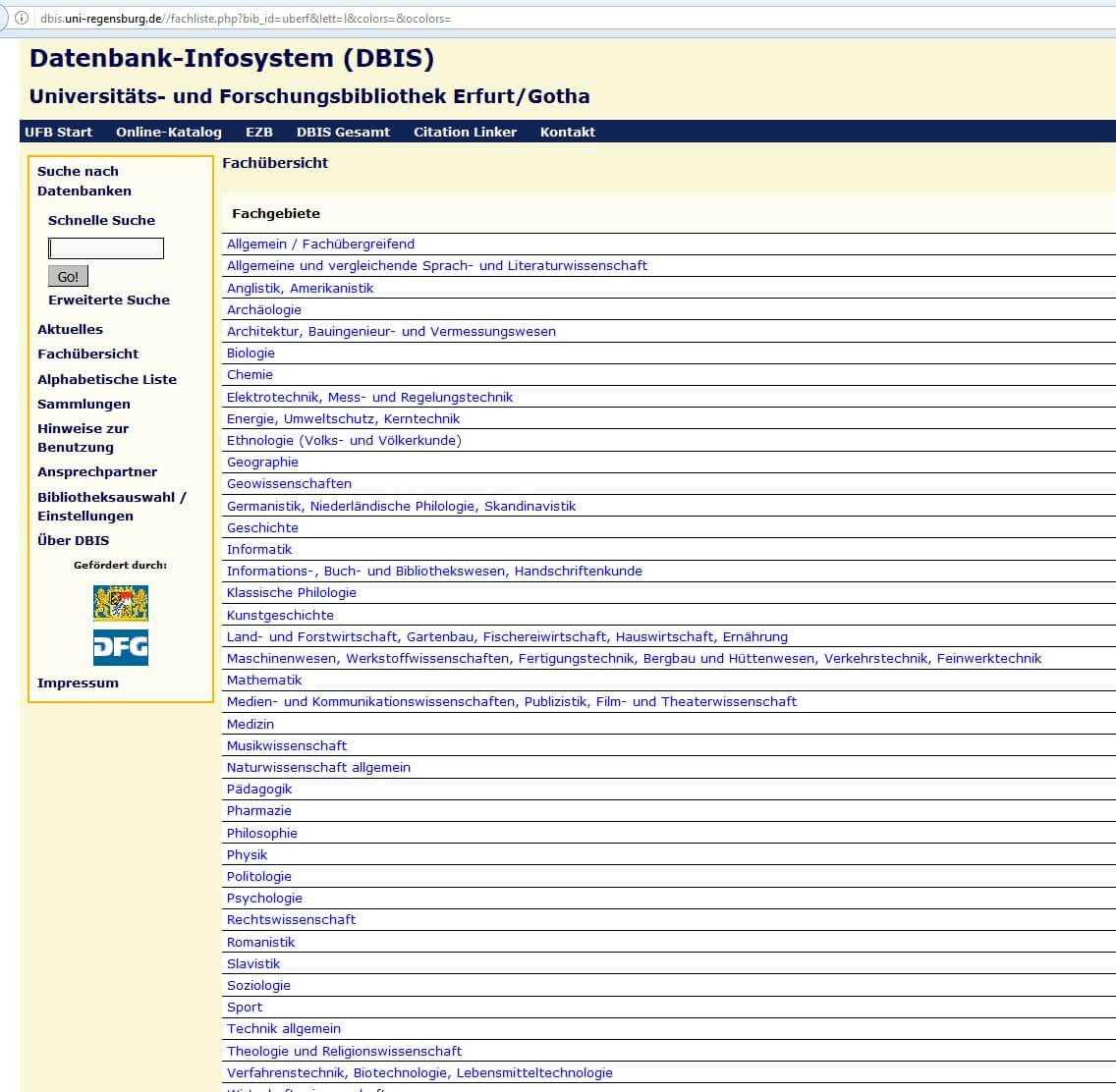Click the Impressum link in the sidebar
Screen dimensions: 1116x1092
[78, 682]
